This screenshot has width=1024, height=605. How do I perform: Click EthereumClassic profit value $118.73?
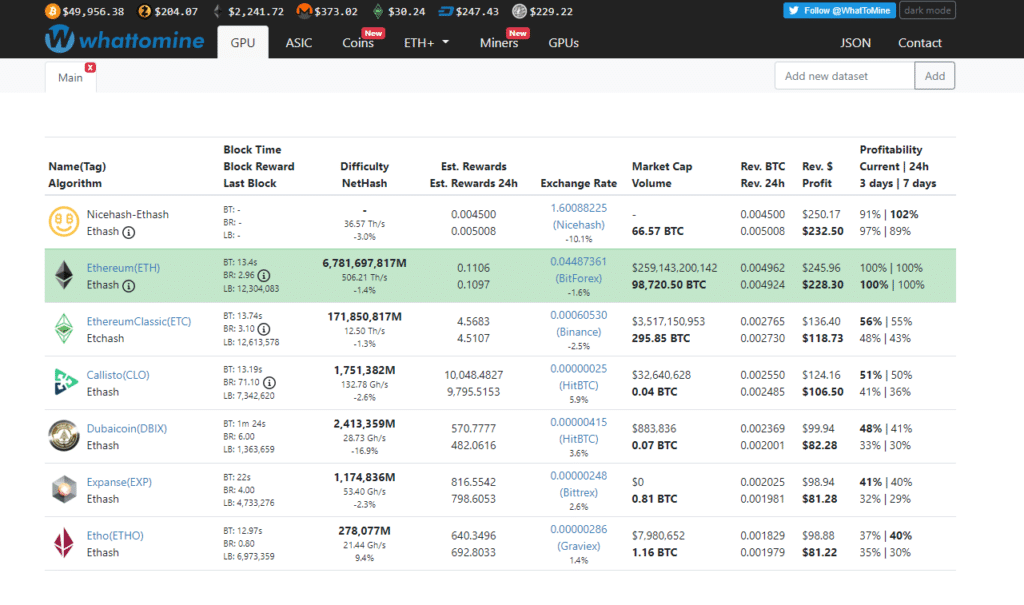pos(823,338)
